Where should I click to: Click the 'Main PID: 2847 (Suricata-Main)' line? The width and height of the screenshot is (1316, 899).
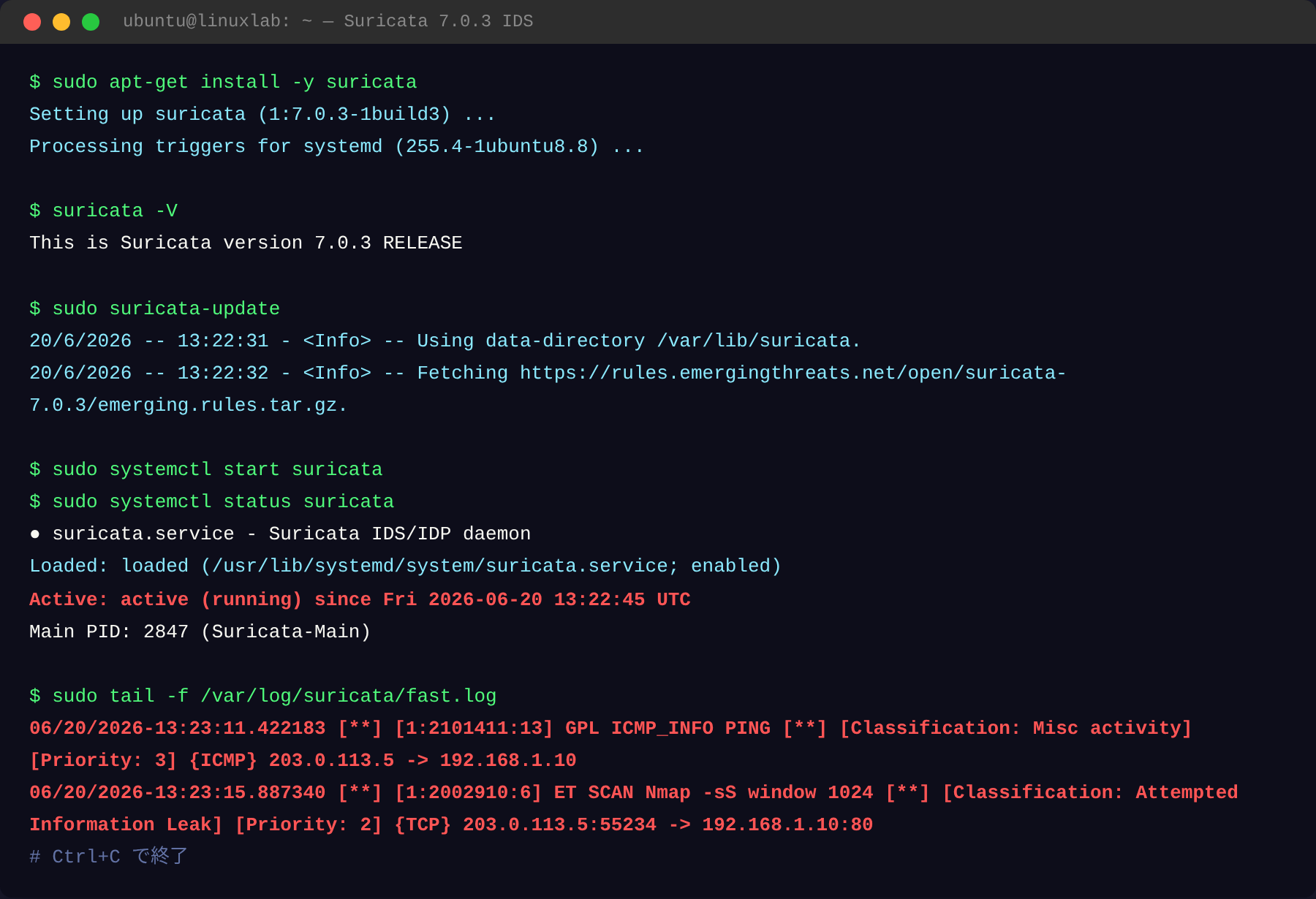tap(200, 631)
